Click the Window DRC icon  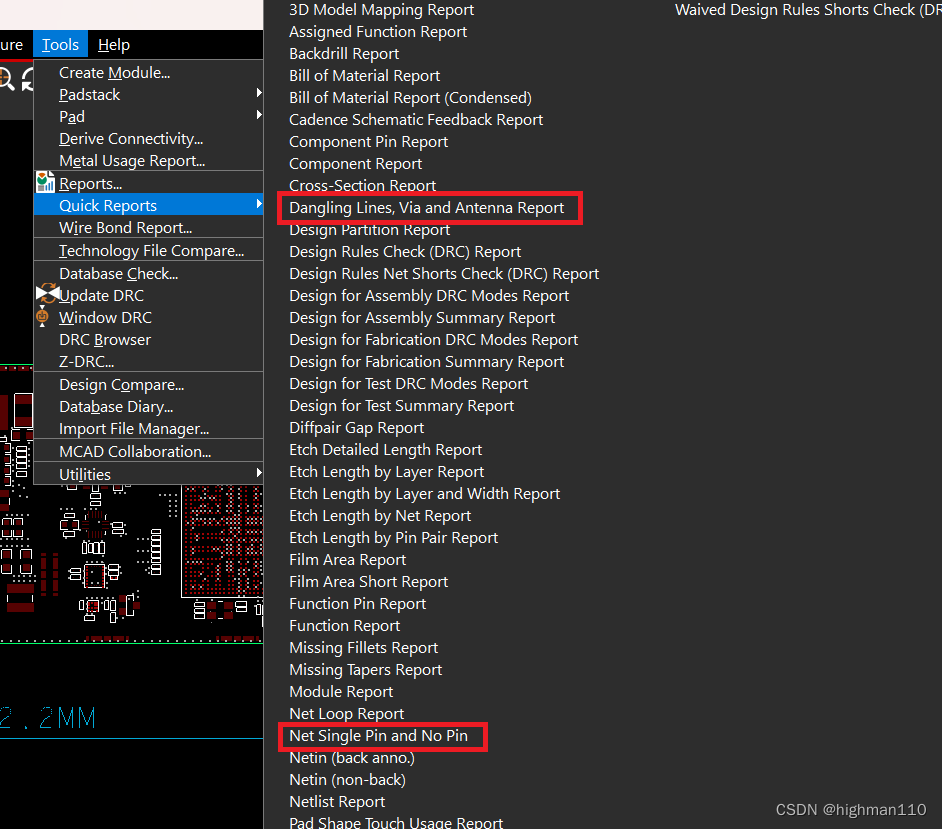[x=42, y=317]
